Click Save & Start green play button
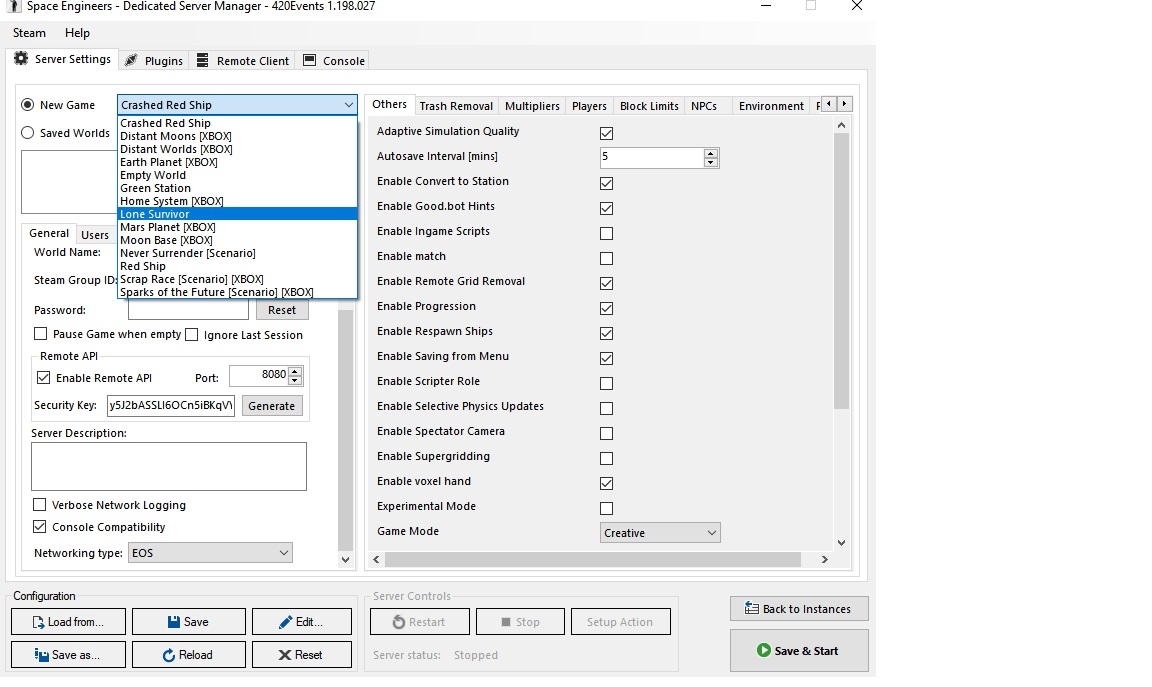Viewport: 1152px width, 687px height. [x=798, y=651]
